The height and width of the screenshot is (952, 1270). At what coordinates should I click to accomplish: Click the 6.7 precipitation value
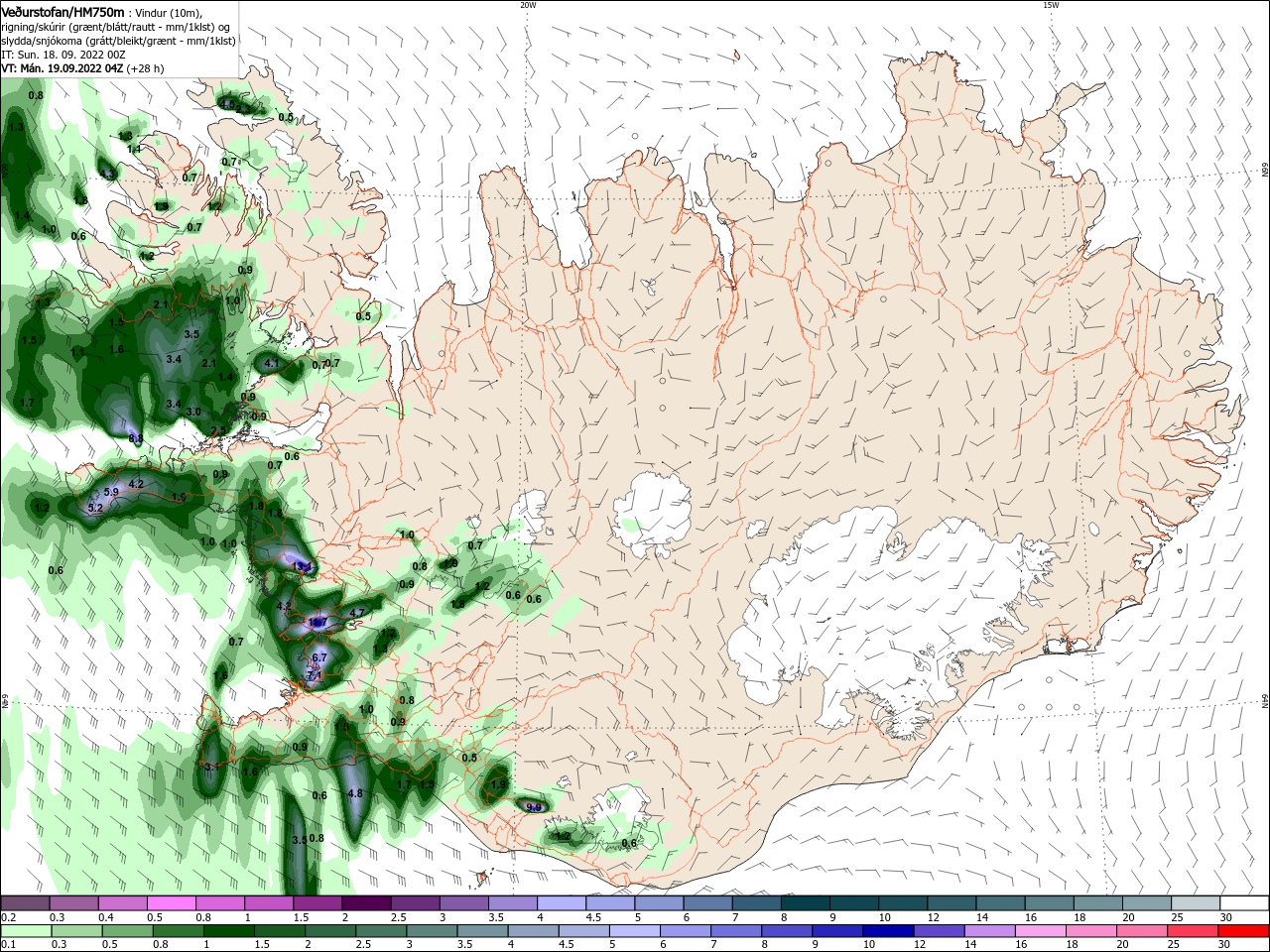(x=319, y=657)
